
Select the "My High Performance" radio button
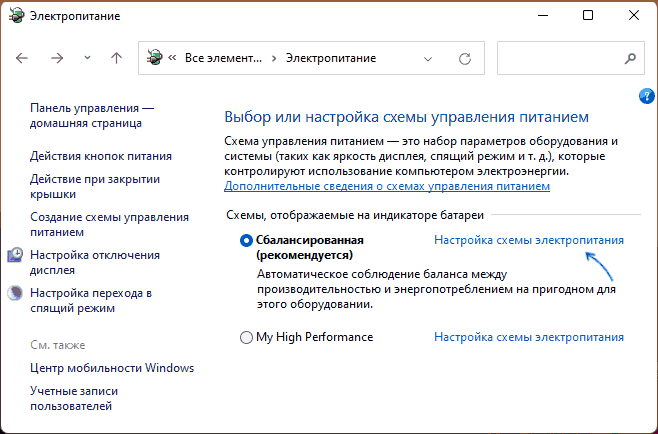point(246,337)
